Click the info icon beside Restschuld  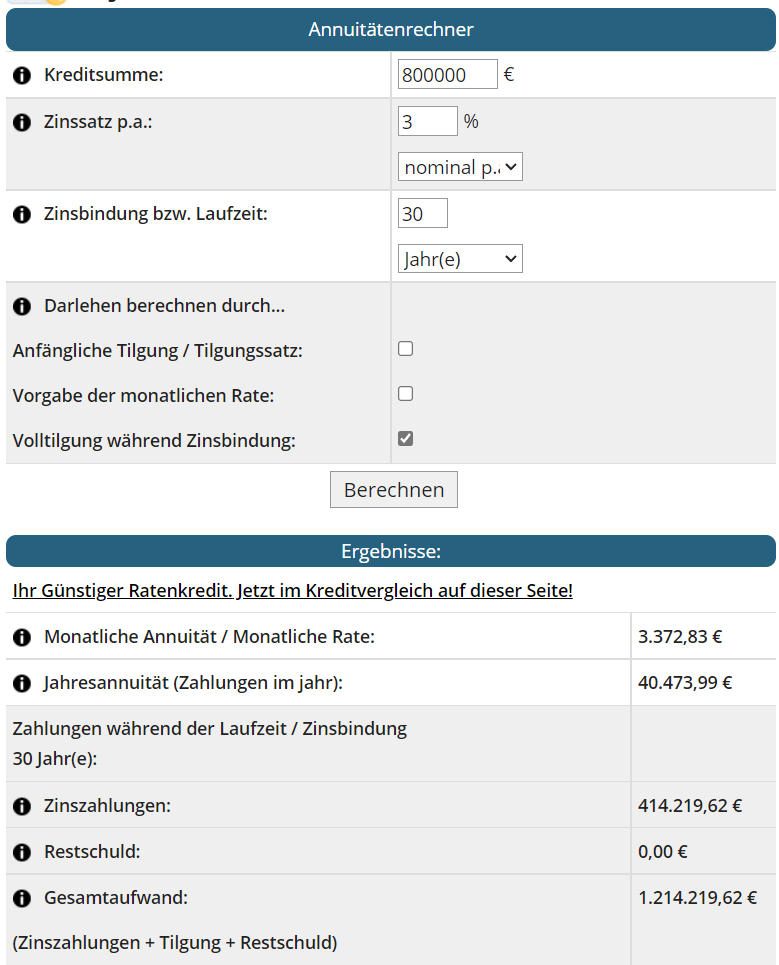[22, 853]
